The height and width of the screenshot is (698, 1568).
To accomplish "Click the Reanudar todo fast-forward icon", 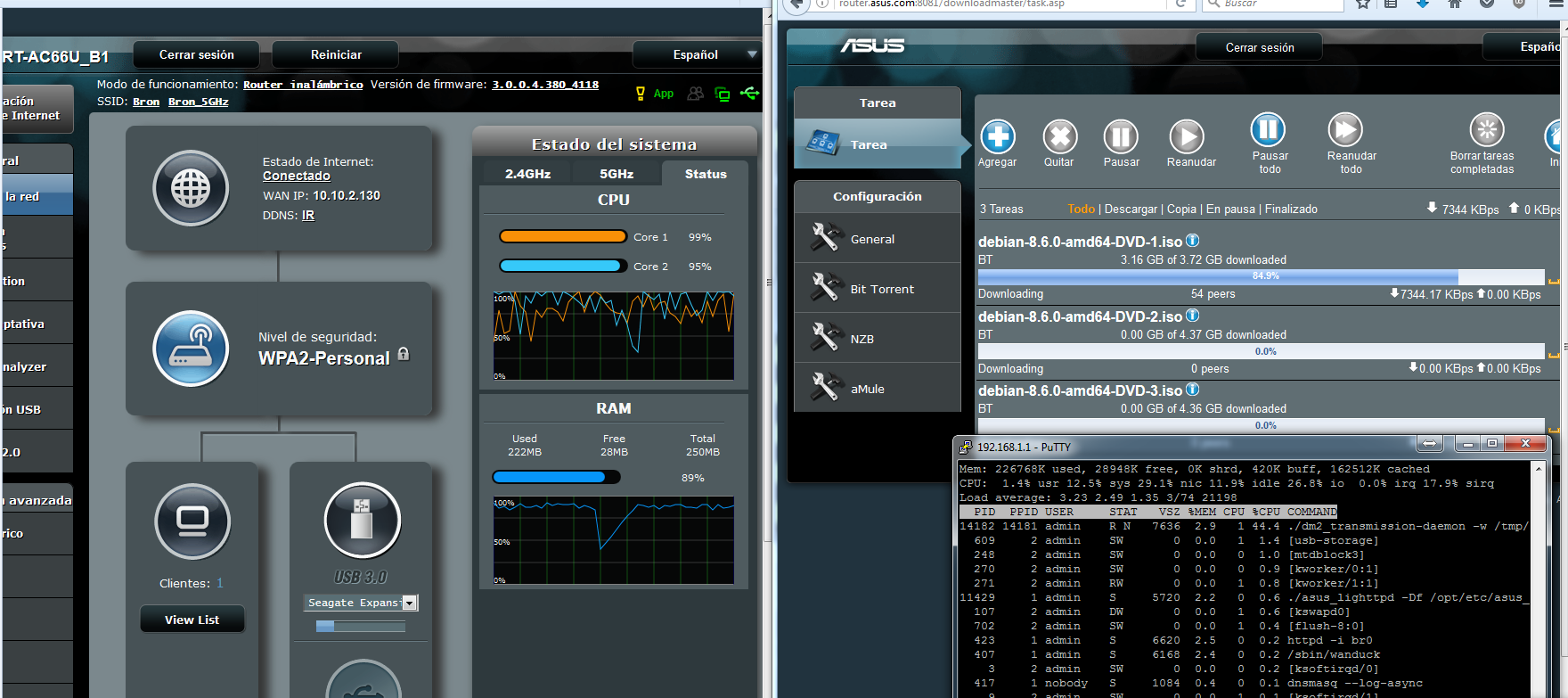I will 1345,130.
